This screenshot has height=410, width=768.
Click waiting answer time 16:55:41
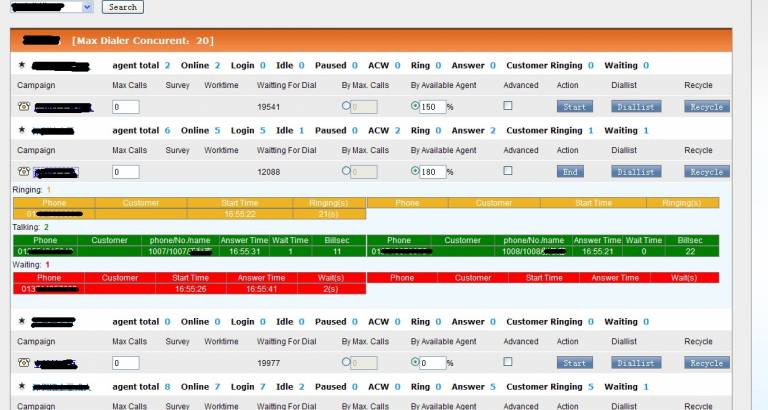pos(262,289)
